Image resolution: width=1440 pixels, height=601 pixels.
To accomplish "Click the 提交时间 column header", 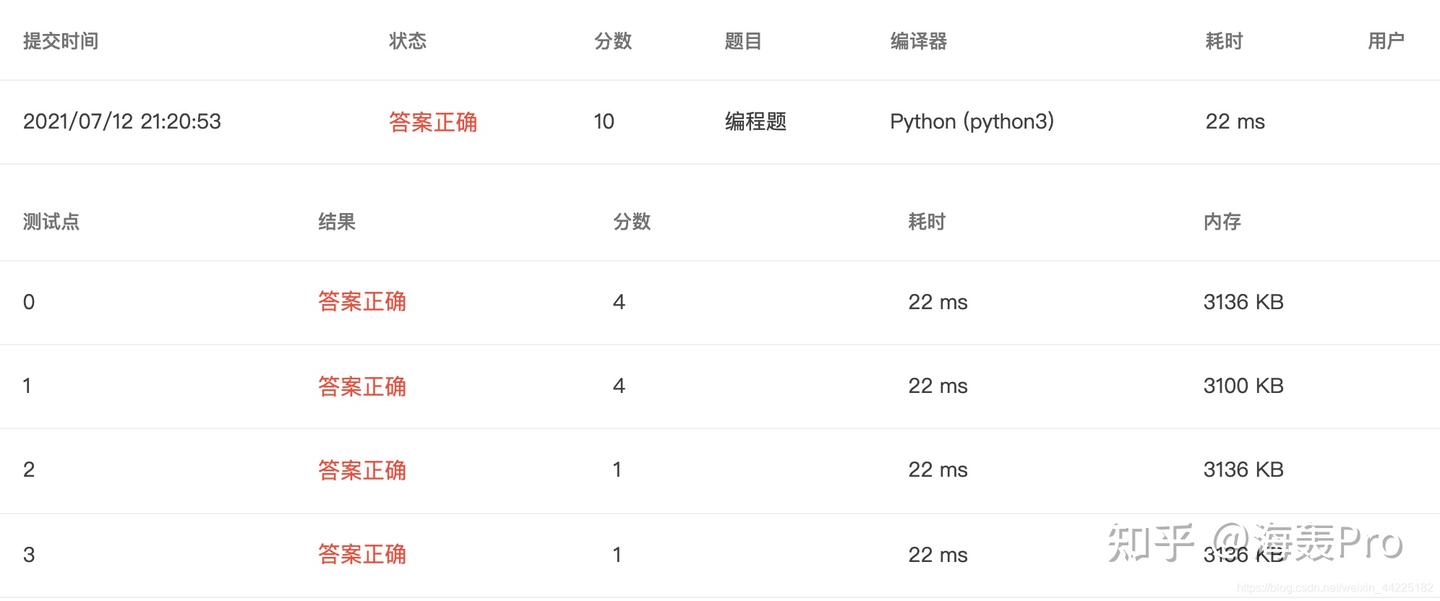I will pyautogui.click(x=60, y=41).
